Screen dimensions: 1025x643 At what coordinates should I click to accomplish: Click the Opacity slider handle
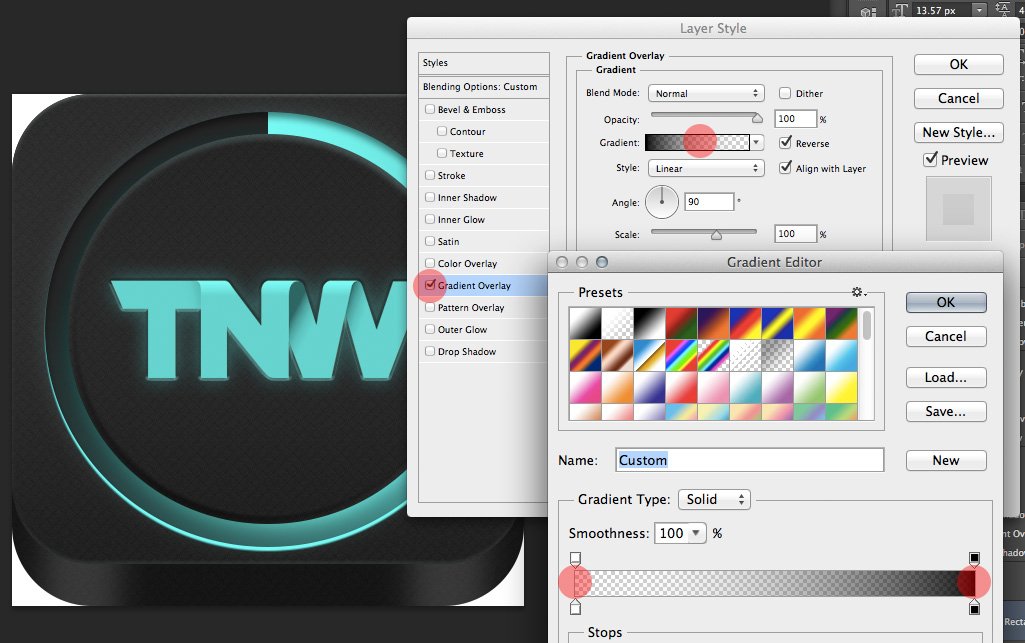pyautogui.click(x=757, y=118)
